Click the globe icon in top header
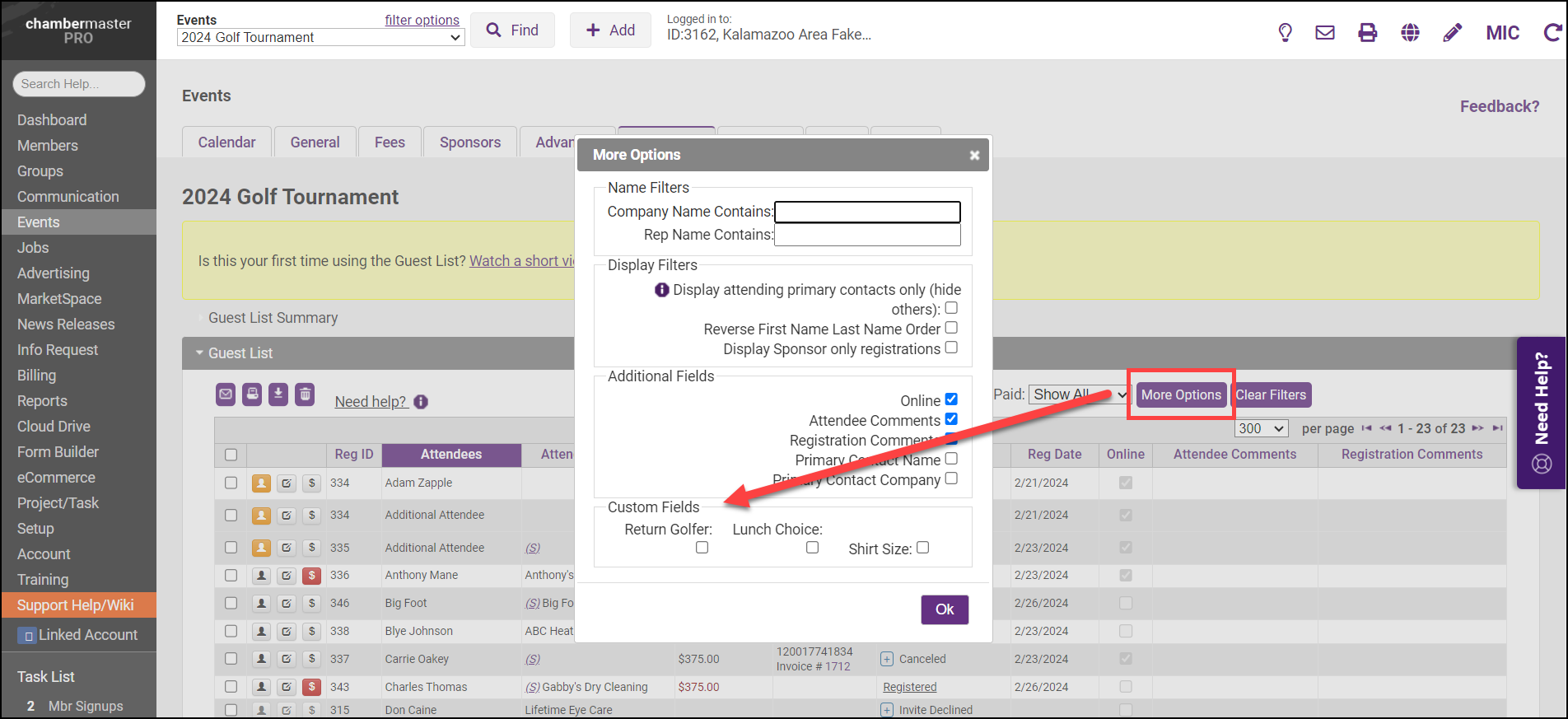This screenshot has width=1568, height=719. click(x=1411, y=32)
